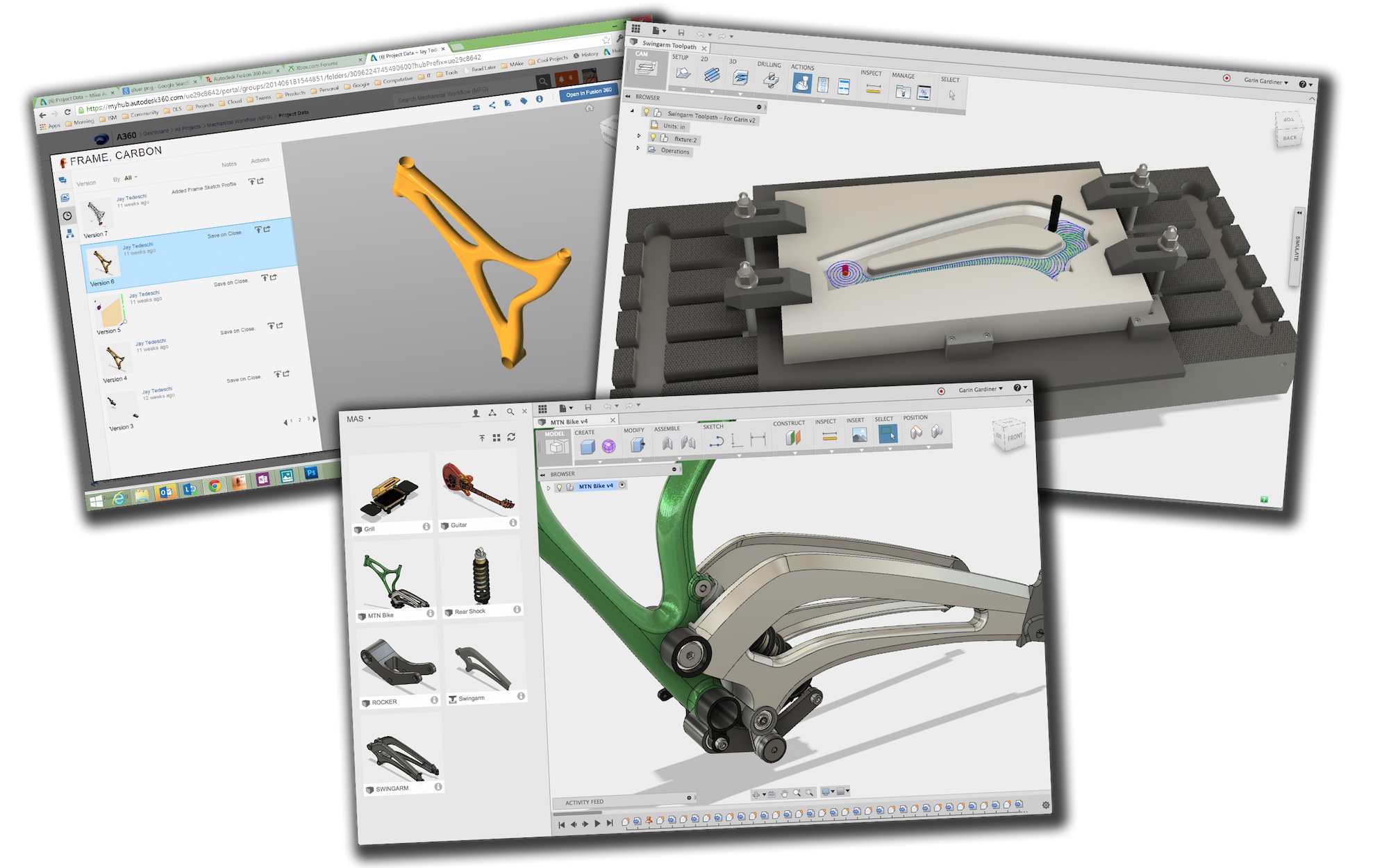Screen dimensions: 1389x868
Task: Expand the Operations folder in browser tree
Action: [x=638, y=148]
